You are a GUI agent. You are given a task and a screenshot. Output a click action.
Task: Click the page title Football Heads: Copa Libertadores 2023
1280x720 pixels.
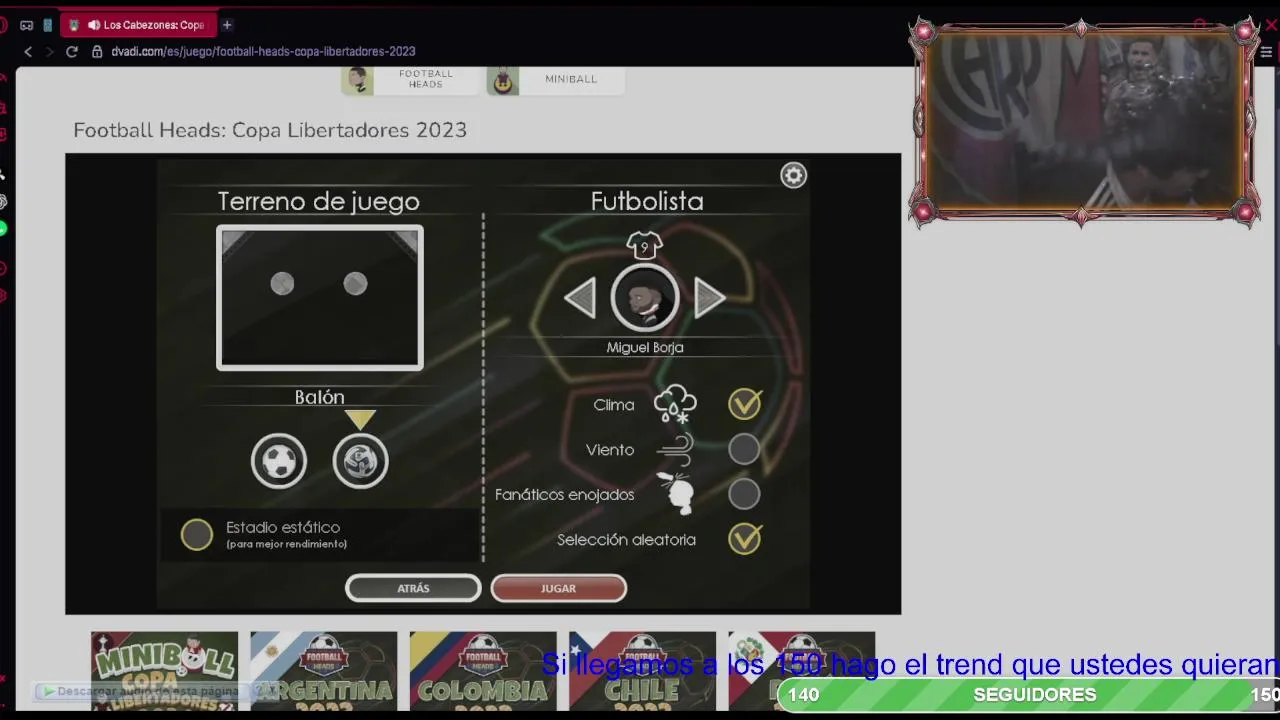pyautogui.click(x=270, y=130)
